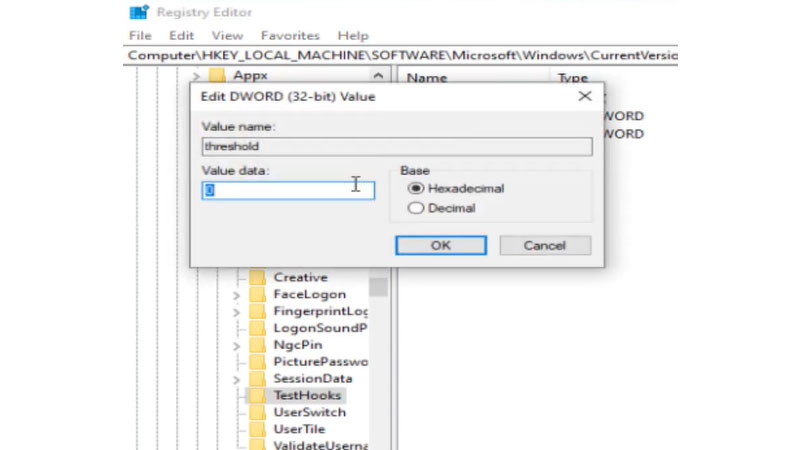Select the NgcPin folder icon
This screenshot has height=450, width=800.
pyautogui.click(x=258, y=345)
